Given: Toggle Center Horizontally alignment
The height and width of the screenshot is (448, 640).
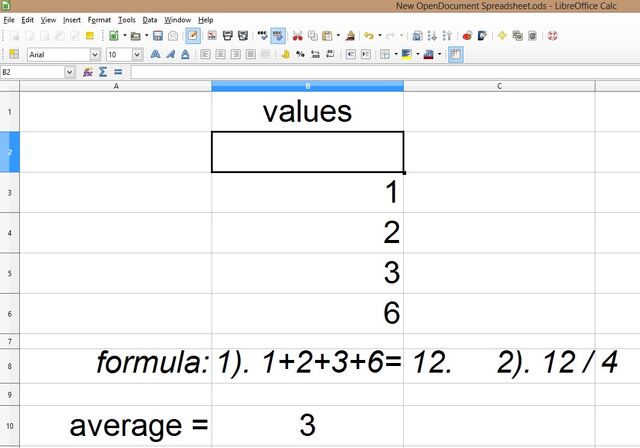Looking at the screenshot, I should pyautogui.click(x=221, y=54).
